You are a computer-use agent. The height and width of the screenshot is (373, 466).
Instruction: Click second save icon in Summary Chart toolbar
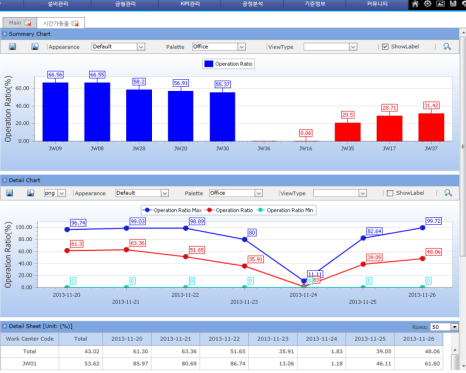(35, 47)
